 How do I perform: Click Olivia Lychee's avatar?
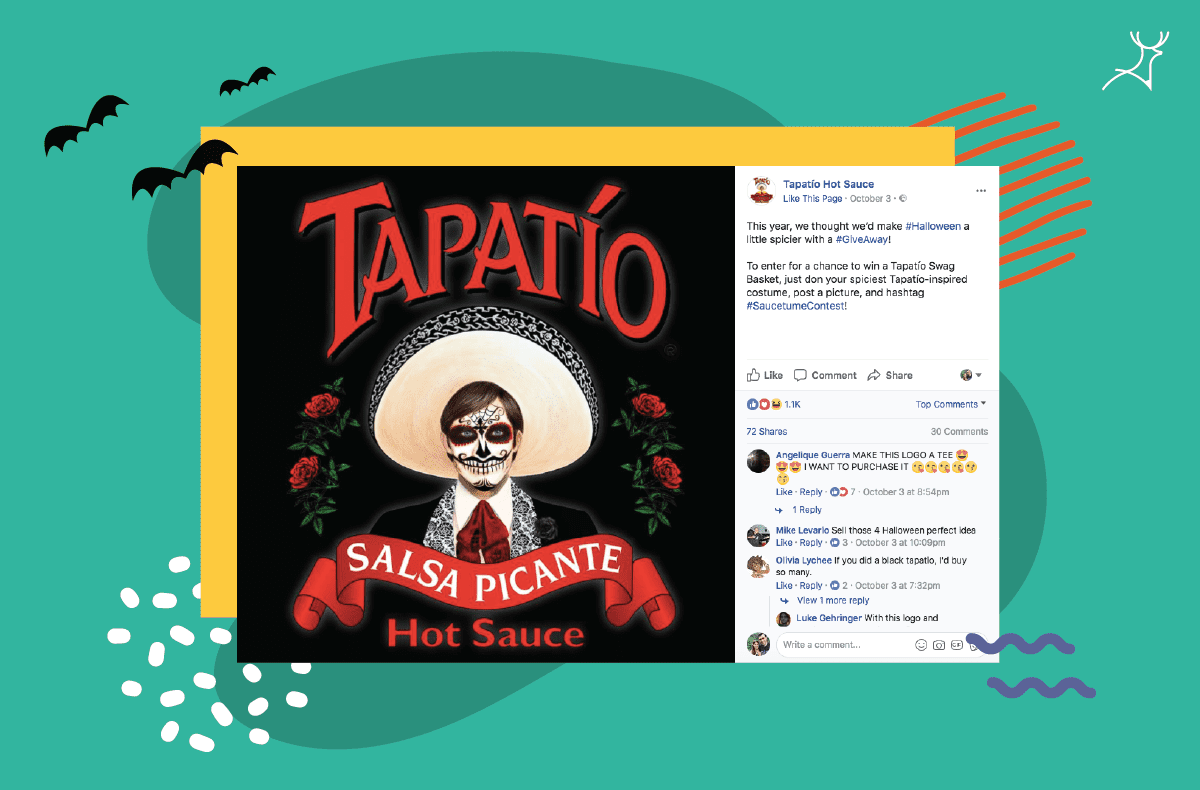tap(759, 567)
